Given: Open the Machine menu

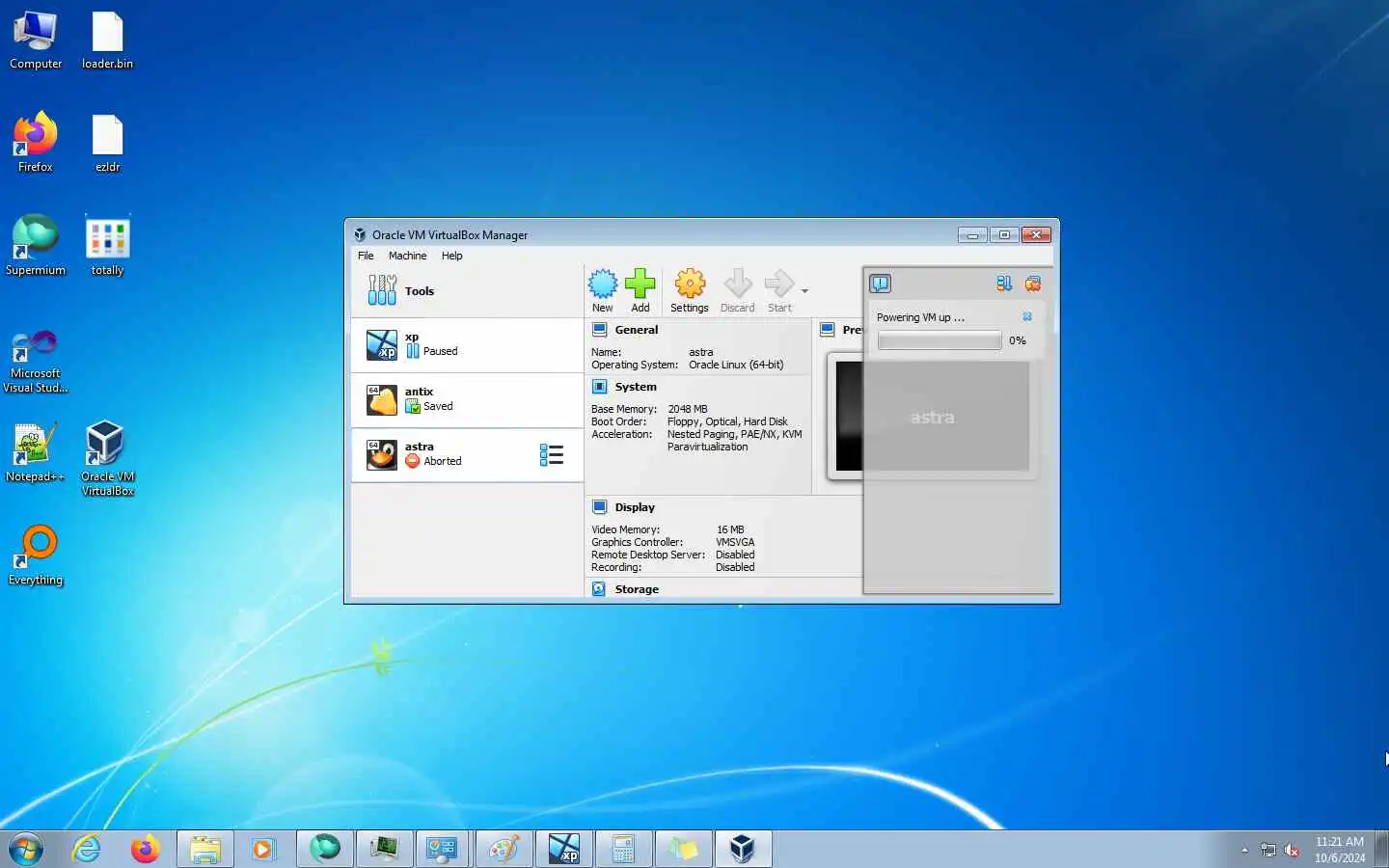Looking at the screenshot, I should (x=407, y=256).
